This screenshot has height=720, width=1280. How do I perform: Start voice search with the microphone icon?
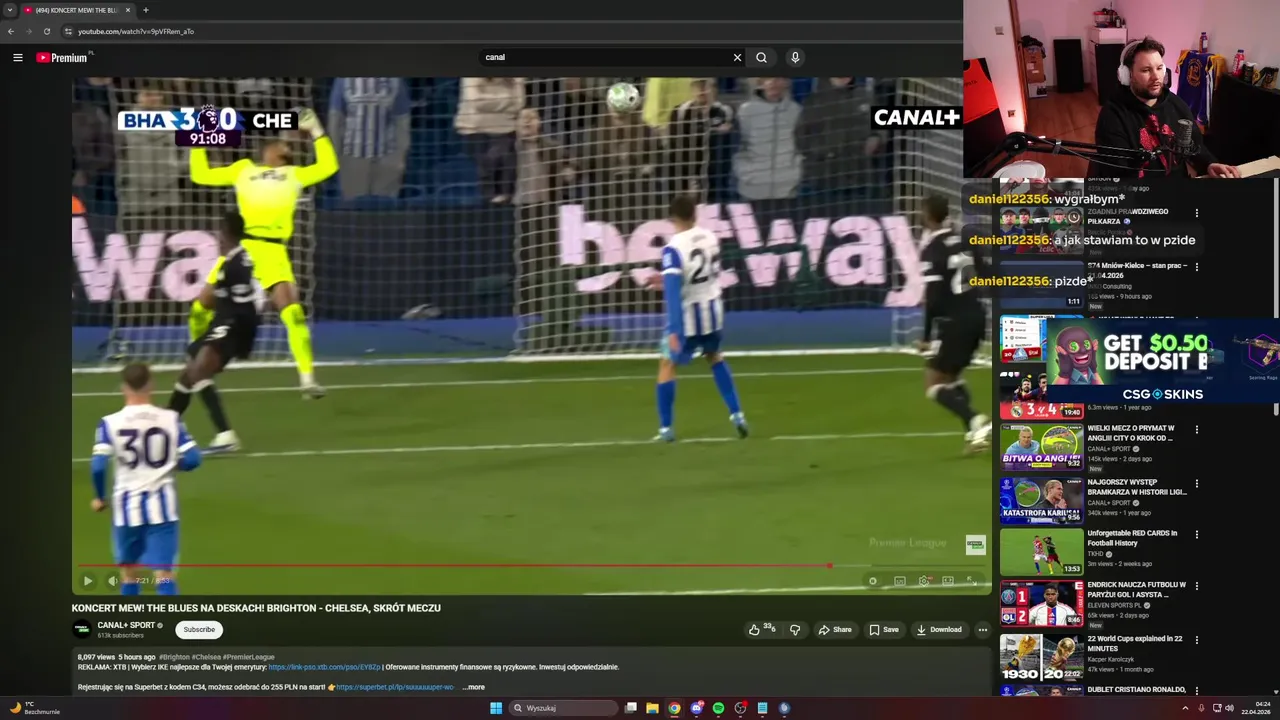(x=795, y=57)
